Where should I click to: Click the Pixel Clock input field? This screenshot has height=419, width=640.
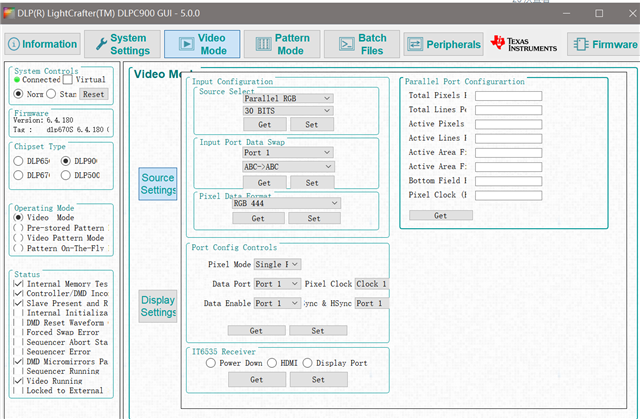click(x=509, y=195)
